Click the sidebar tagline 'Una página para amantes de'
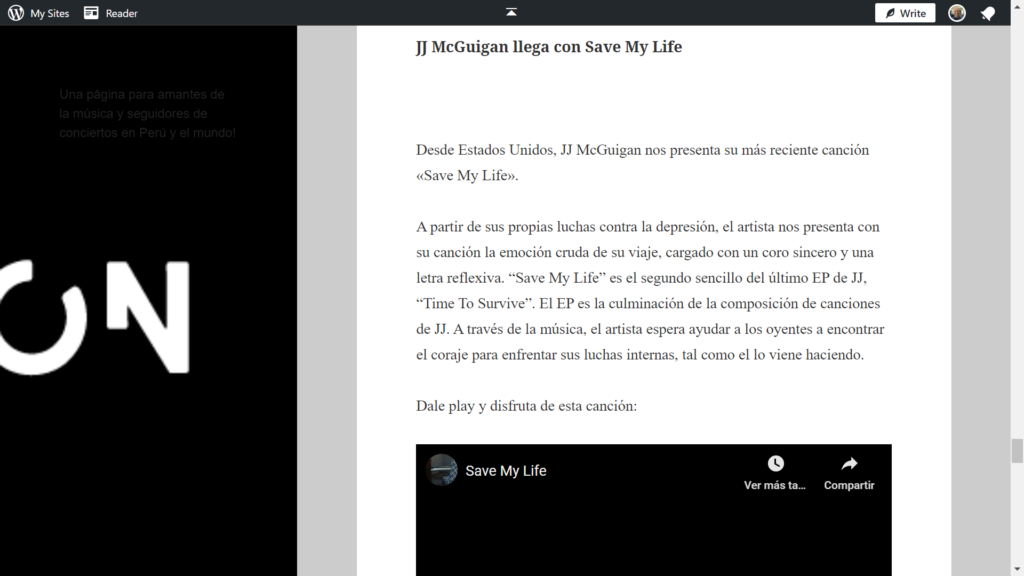Viewport: 1024px width, 576px height. tap(142, 94)
